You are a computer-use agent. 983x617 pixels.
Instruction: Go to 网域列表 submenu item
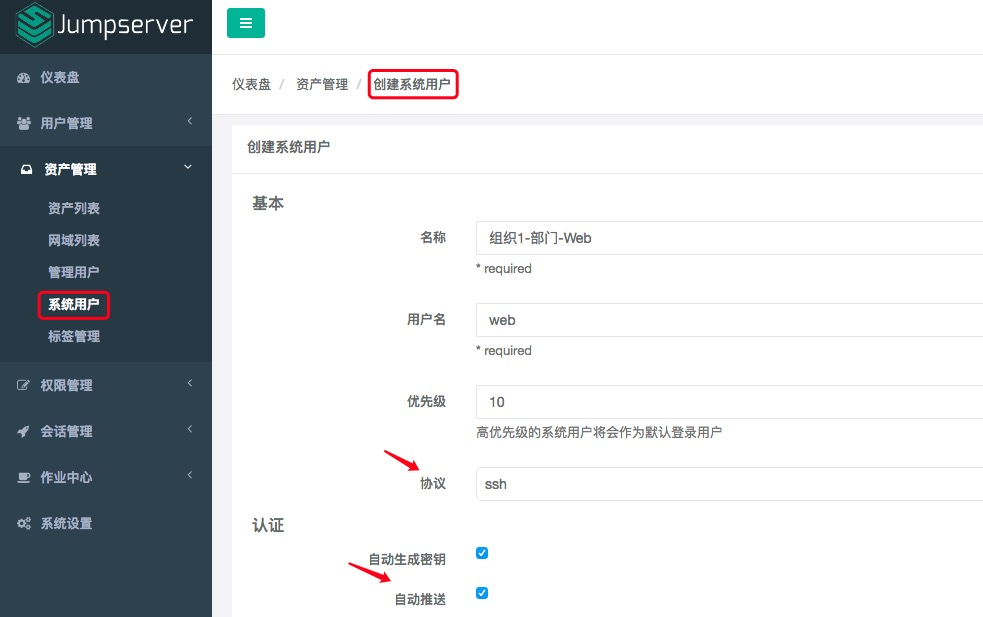tap(74, 240)
